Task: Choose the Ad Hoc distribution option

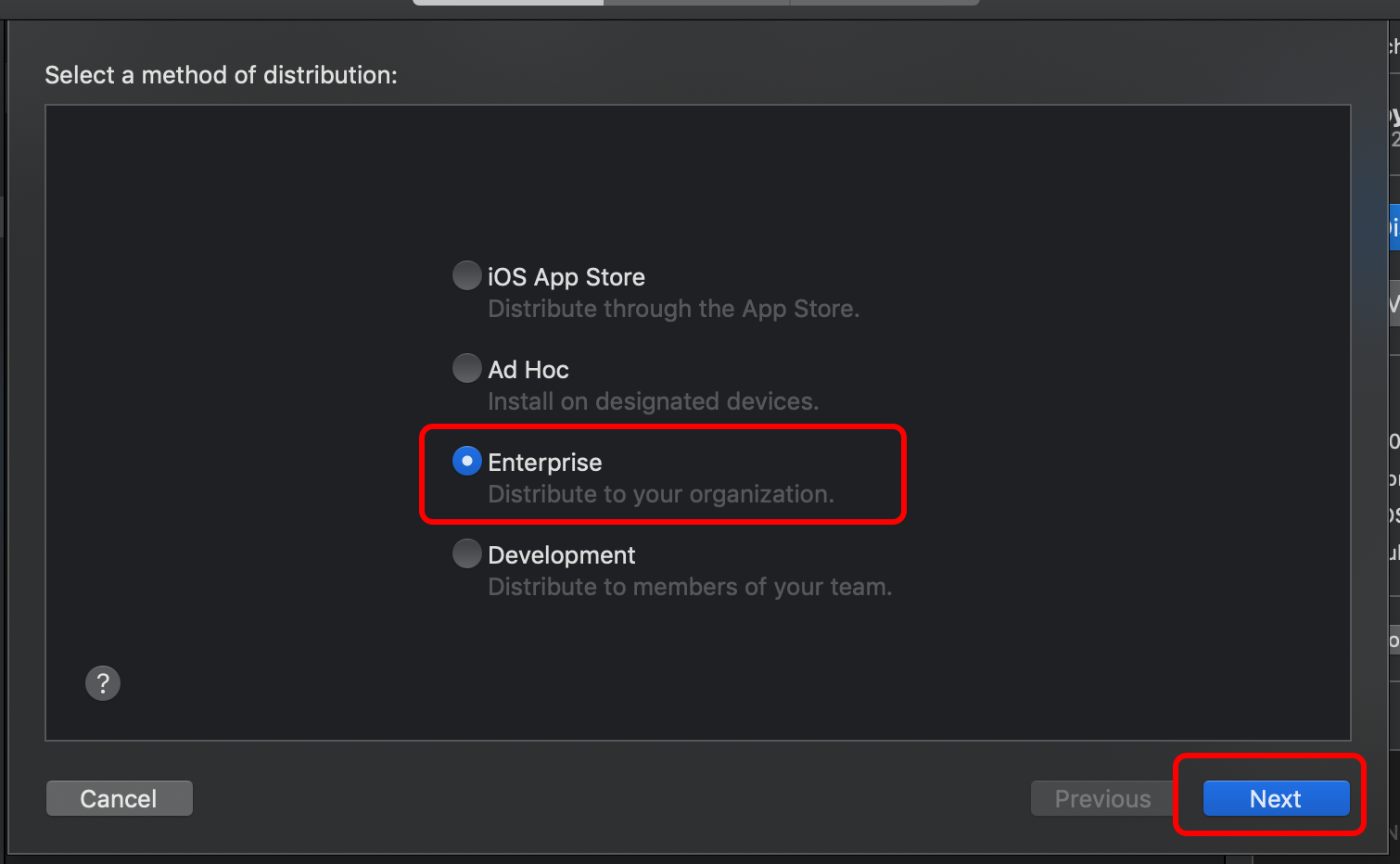Action: pos(466,368)
